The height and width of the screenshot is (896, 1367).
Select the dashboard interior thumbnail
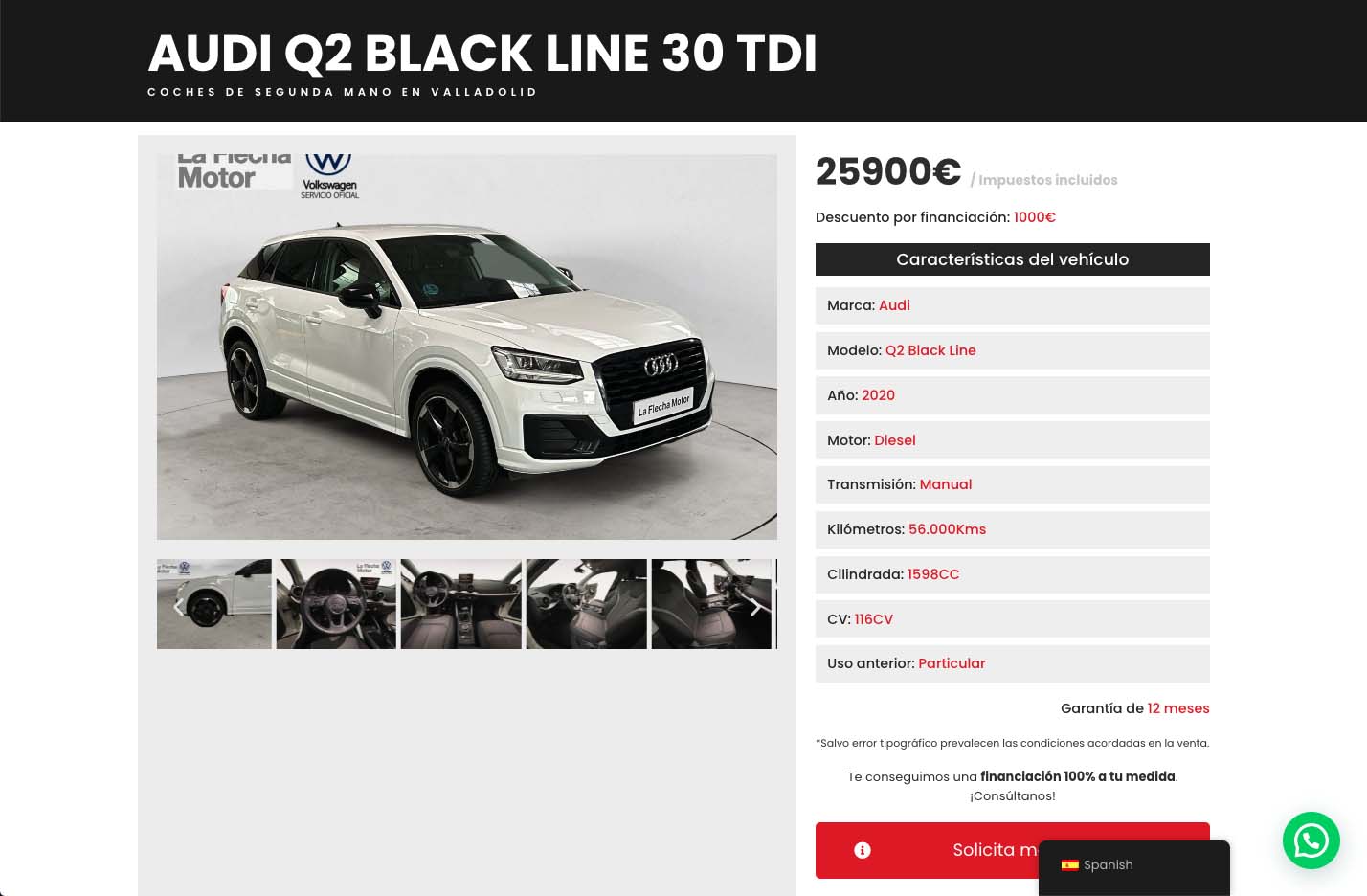pos(461,604)
